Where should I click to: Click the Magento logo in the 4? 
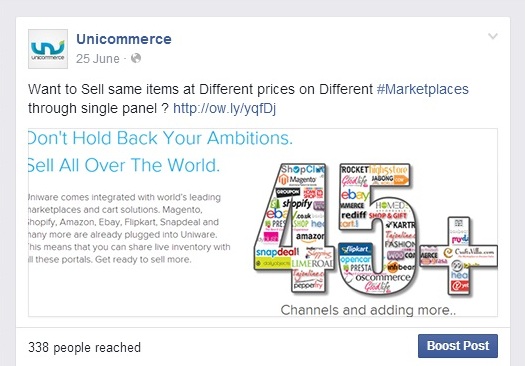tap(298, 180)
